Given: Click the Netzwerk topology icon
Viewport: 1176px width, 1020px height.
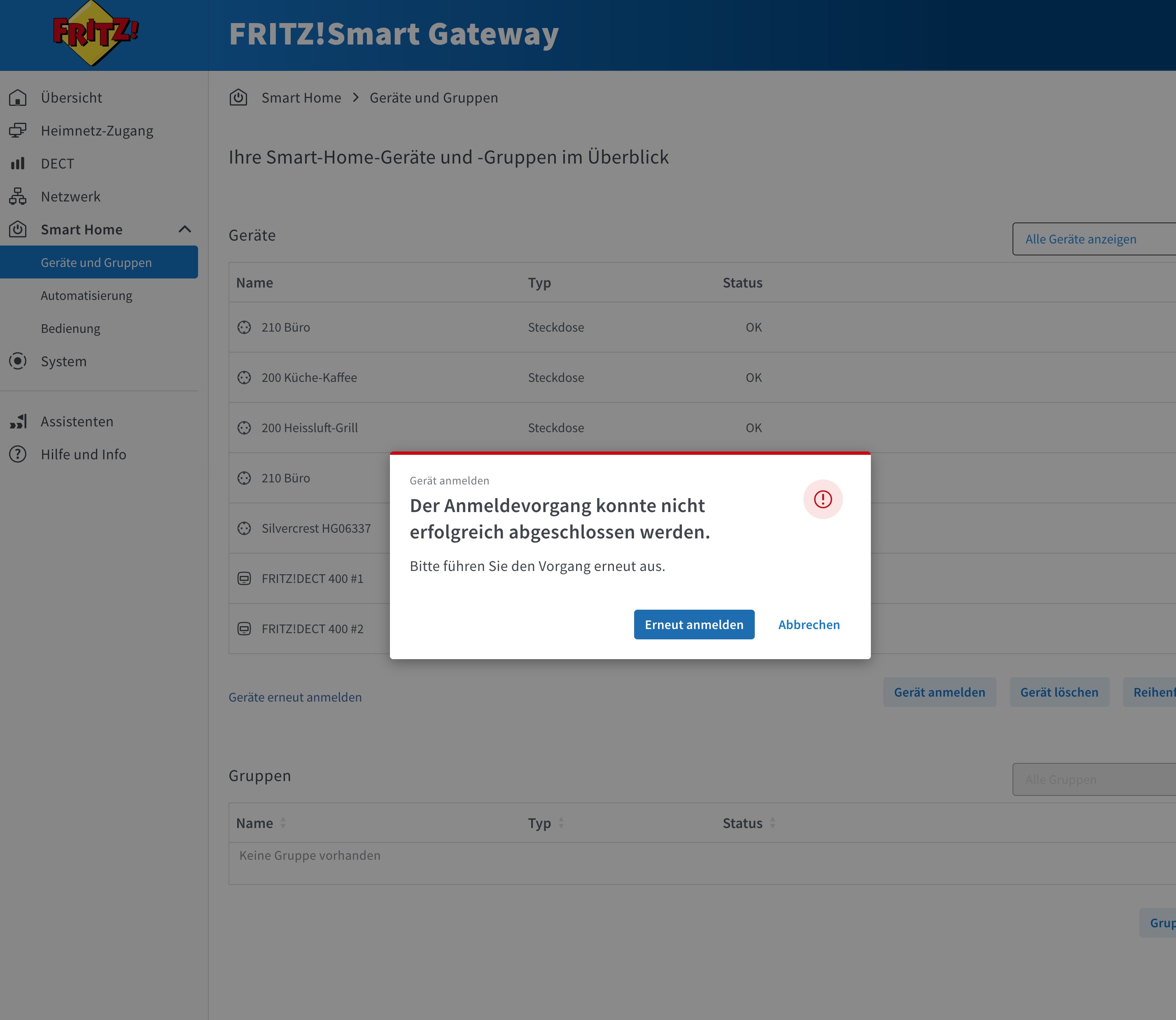Looking at the screenshot, I should 18,197.
